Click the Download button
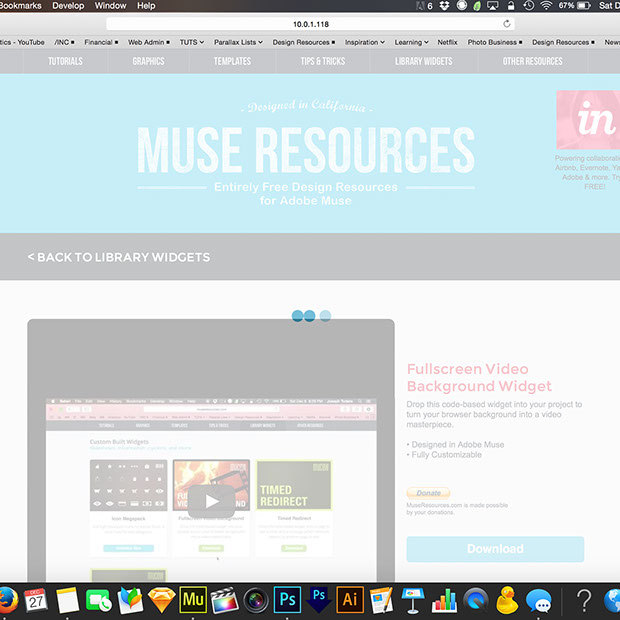620x620 pixels. click(x=495, y=549)
